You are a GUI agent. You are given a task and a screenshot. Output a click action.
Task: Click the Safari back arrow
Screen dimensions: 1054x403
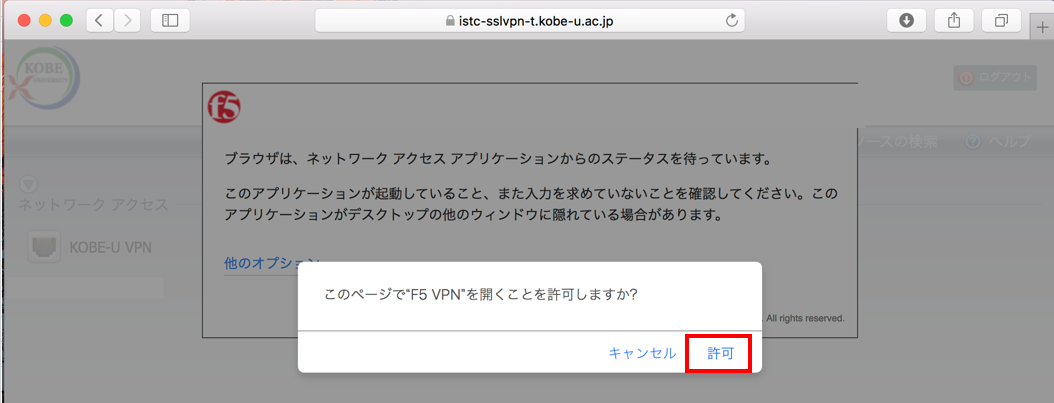(99, 20)
